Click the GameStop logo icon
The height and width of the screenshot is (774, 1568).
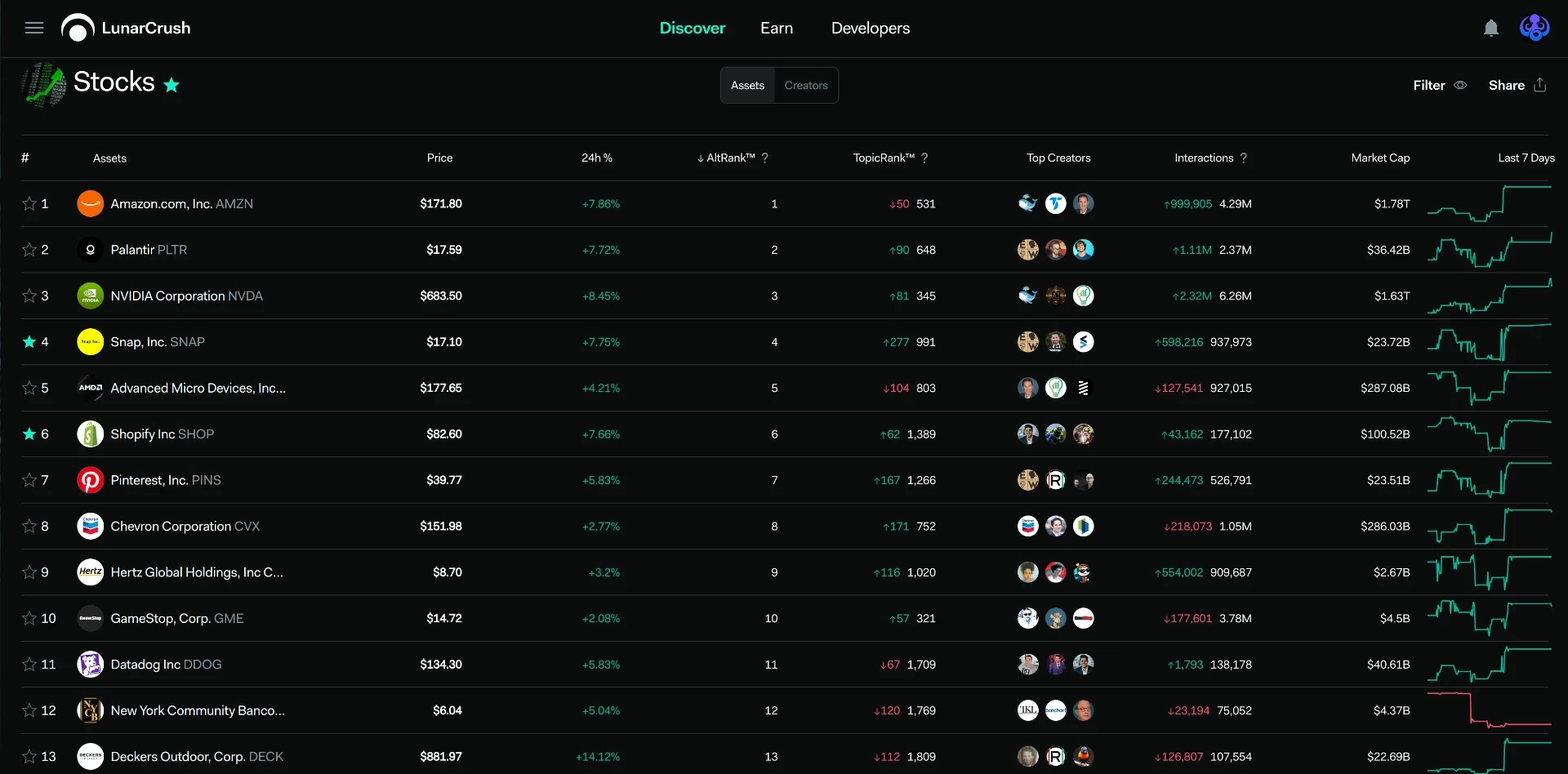point(90,619)
